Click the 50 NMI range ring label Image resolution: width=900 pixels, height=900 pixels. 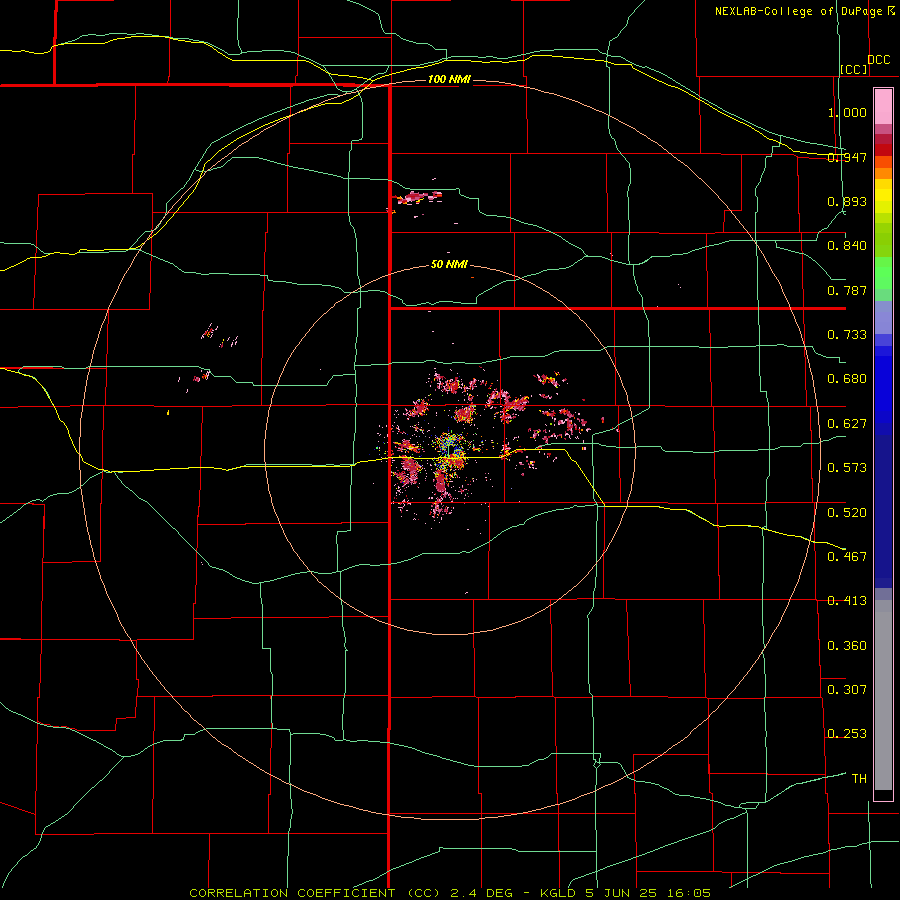(x=449, y=265)
